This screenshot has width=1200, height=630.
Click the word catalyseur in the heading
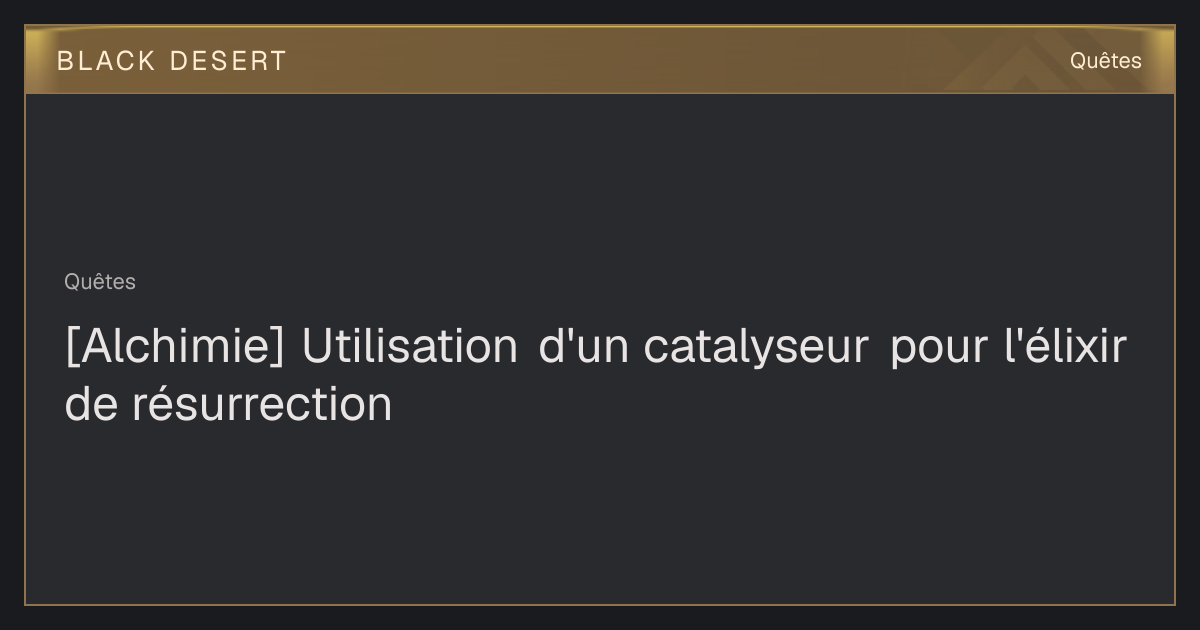point(756,348)
